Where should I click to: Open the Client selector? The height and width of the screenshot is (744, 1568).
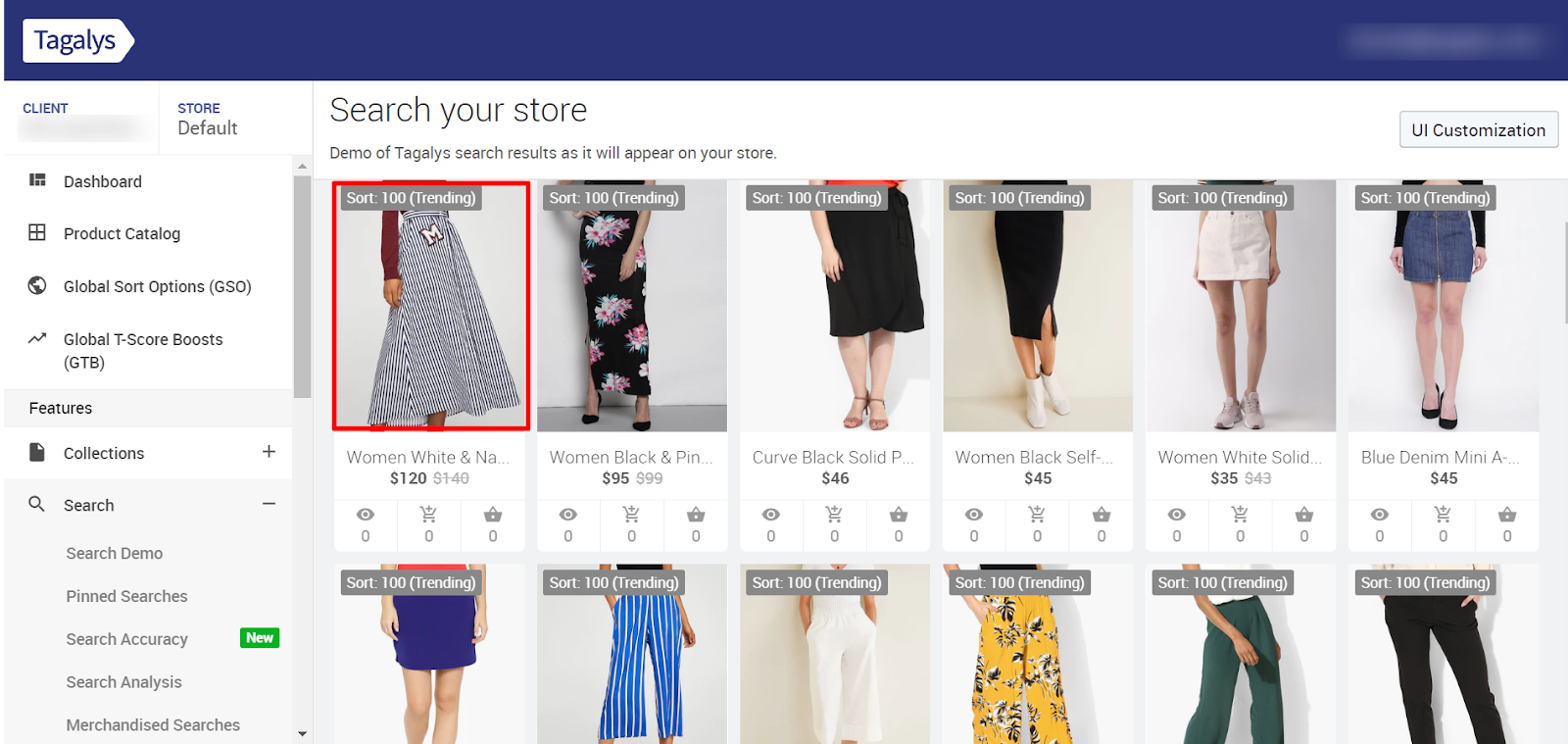[81, 119]
